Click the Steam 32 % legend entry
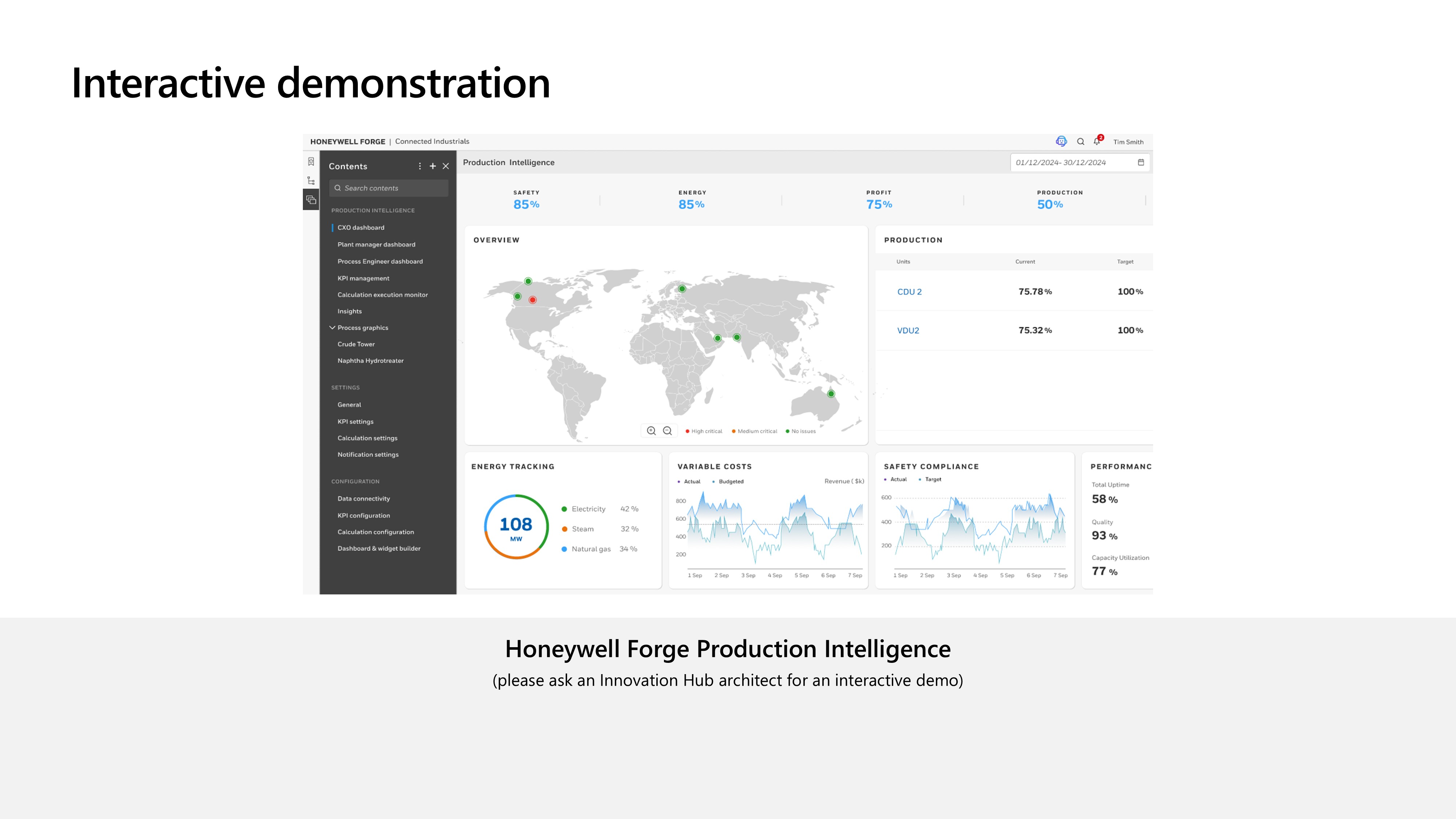Image resolution: width=1456 pixels, height=819 pixels. click(x=600, y=529)
